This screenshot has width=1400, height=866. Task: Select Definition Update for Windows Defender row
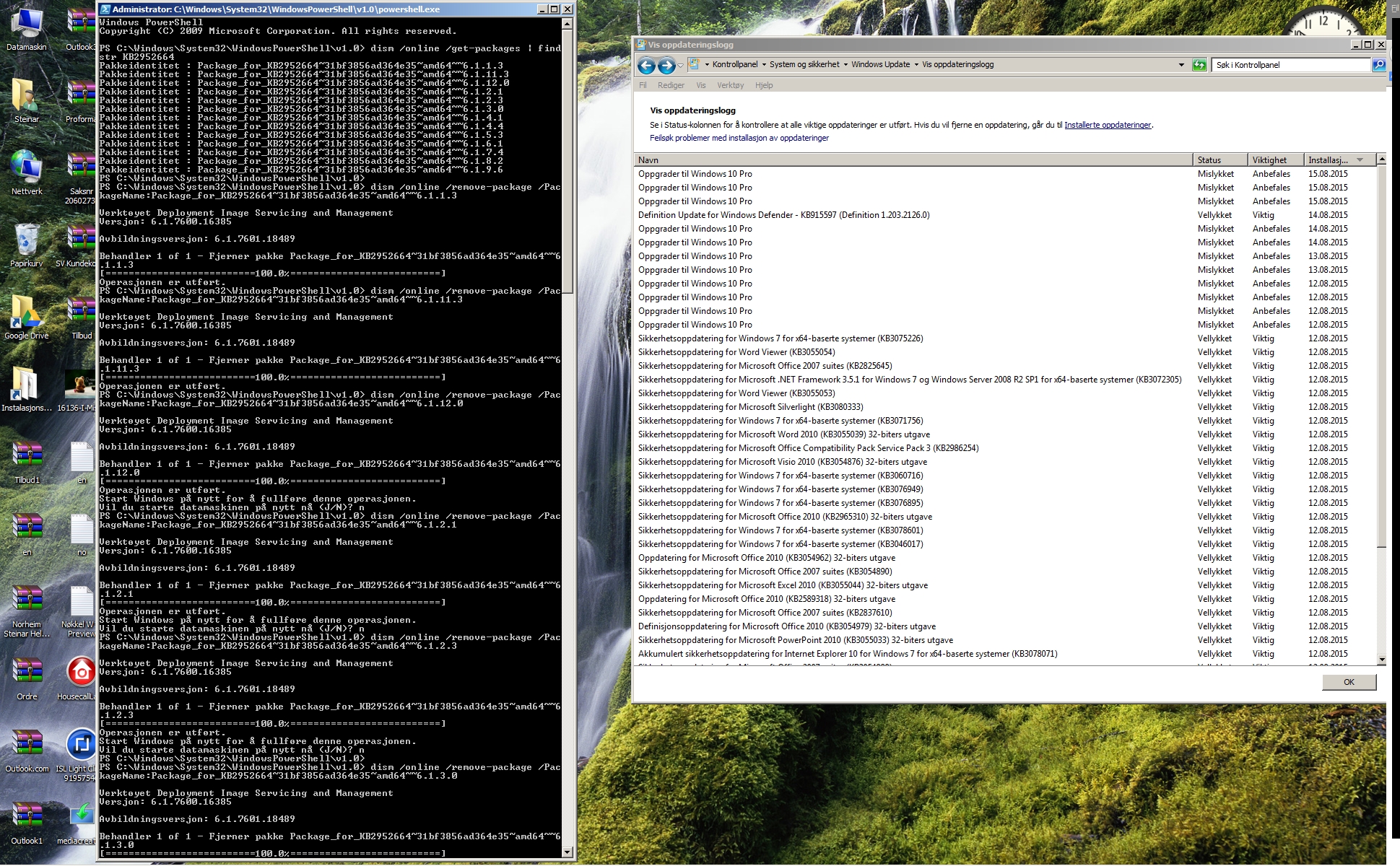tap(1004, 215)
